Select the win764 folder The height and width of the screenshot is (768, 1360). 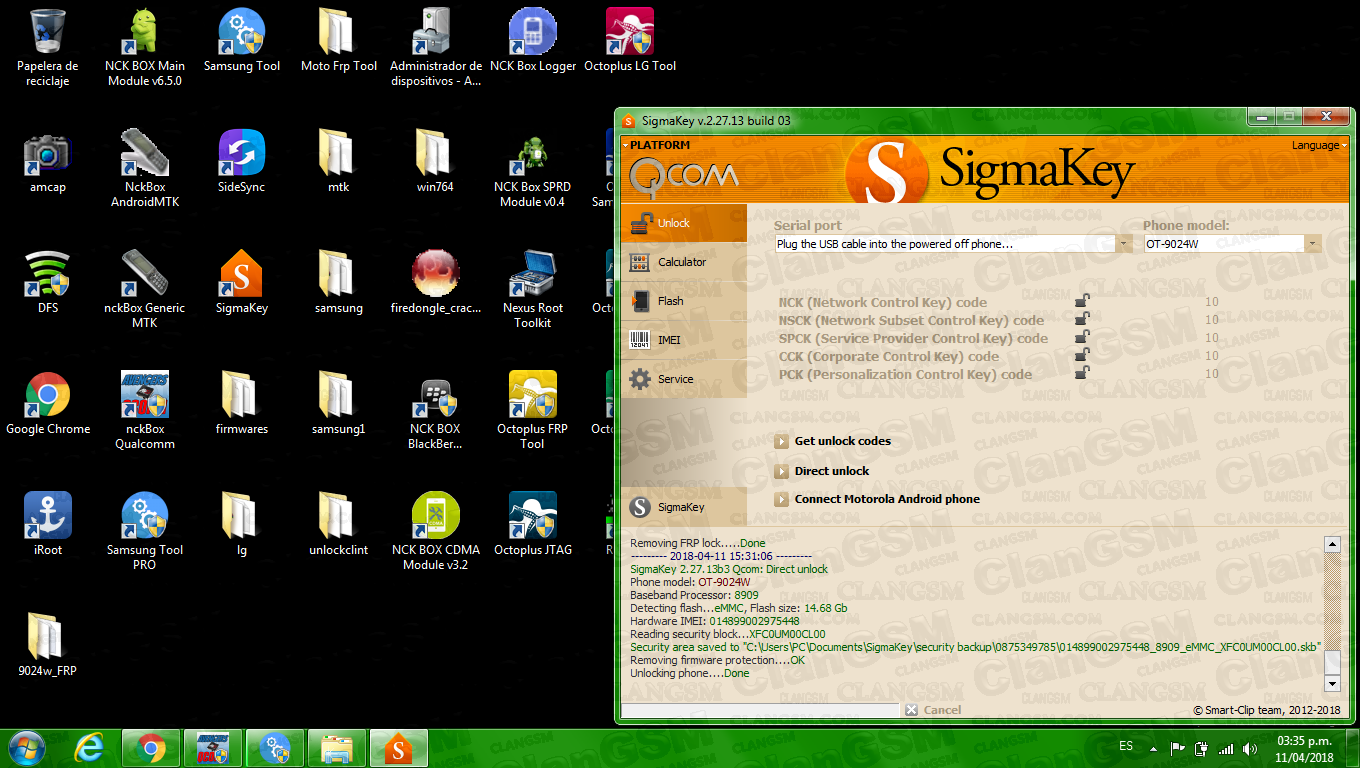pyautogui.click(x=436, y=162)
